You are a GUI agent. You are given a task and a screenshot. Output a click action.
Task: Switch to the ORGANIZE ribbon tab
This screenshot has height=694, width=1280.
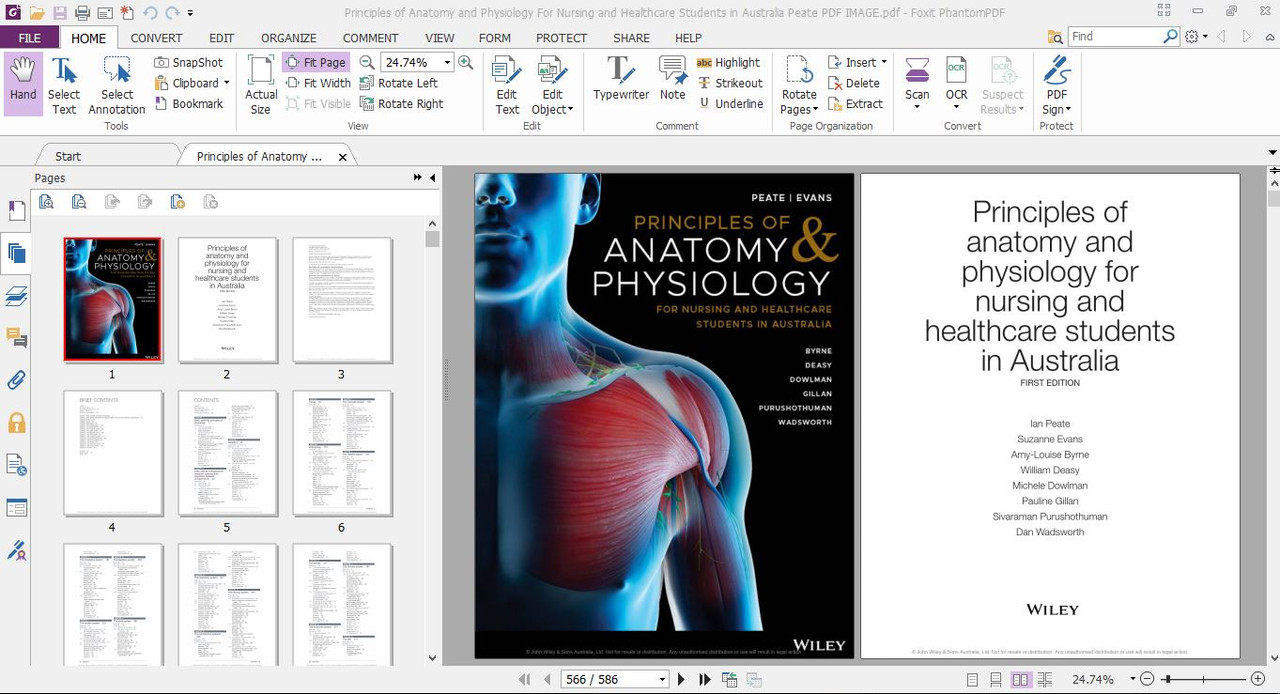[289, 38]
